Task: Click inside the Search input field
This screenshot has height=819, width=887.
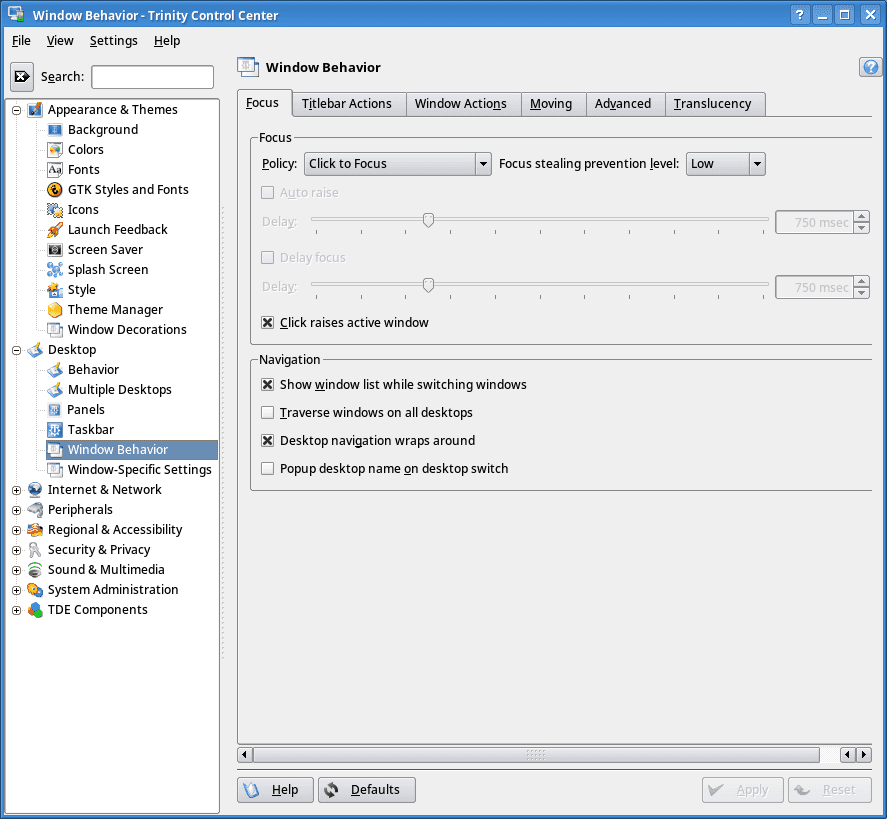Action: [152, 77]
